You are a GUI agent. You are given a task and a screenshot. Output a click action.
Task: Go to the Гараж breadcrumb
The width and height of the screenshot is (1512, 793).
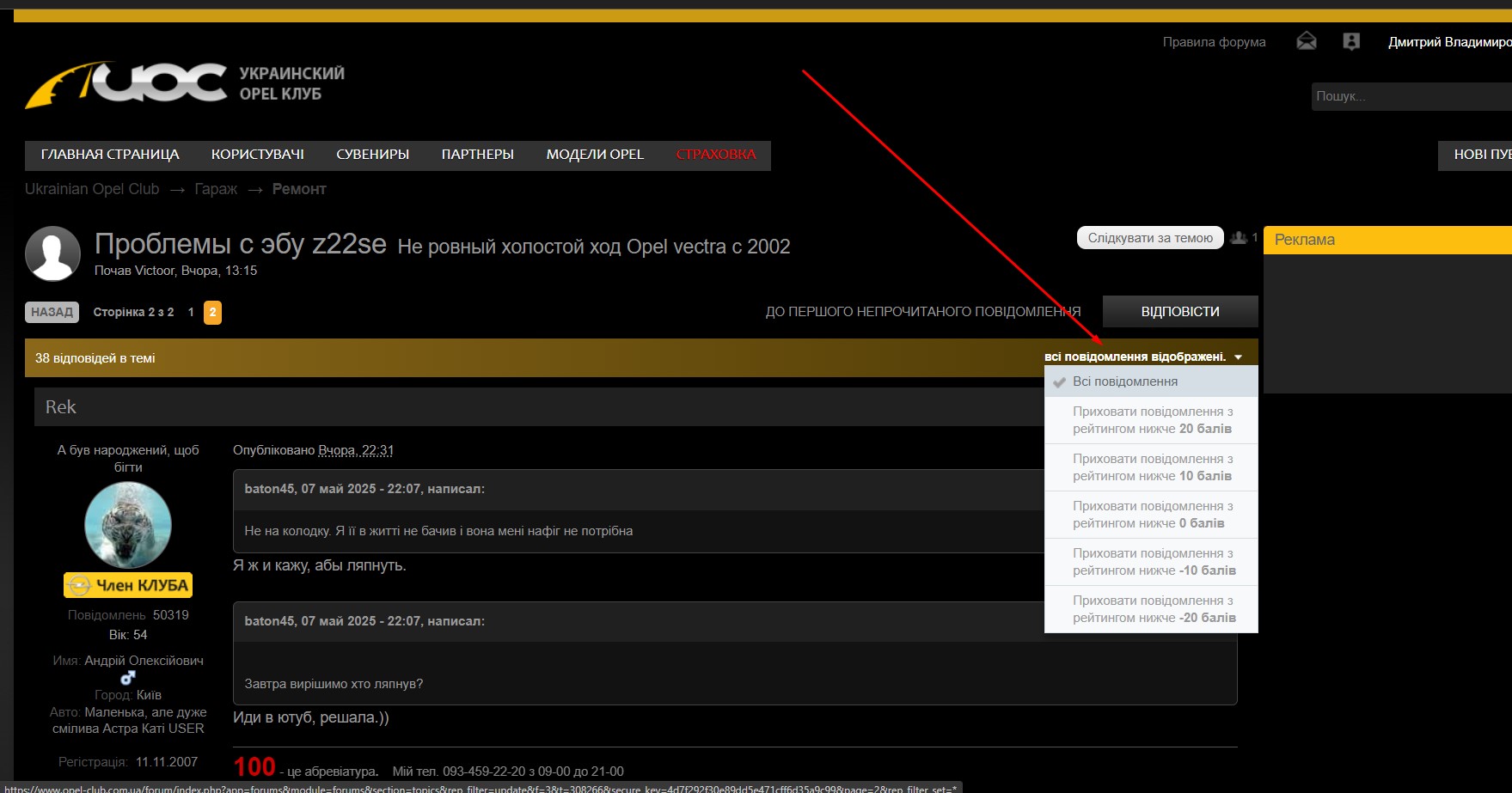(x=216, y=189)
